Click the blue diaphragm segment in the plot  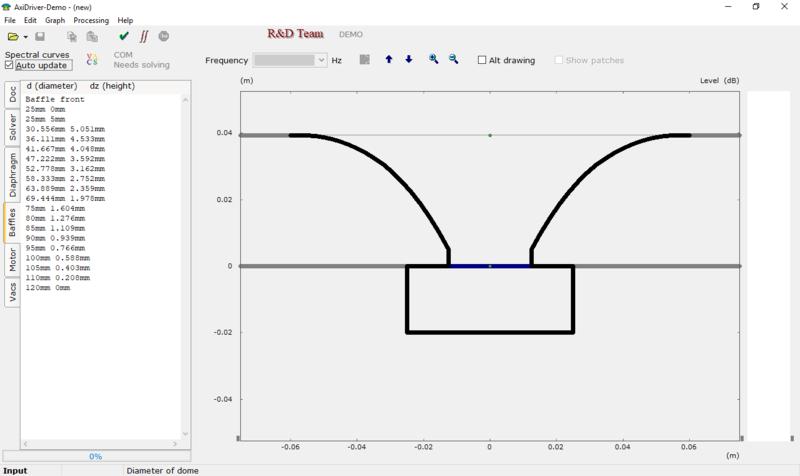(490, 266)
